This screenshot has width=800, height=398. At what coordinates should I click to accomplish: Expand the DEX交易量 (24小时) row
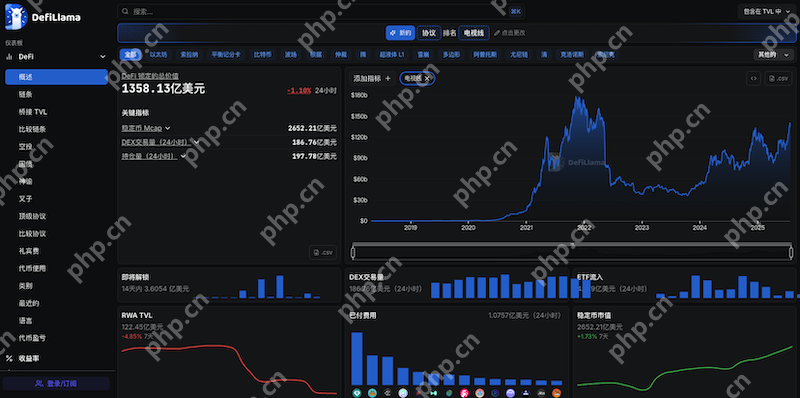(x=160, y=142)
